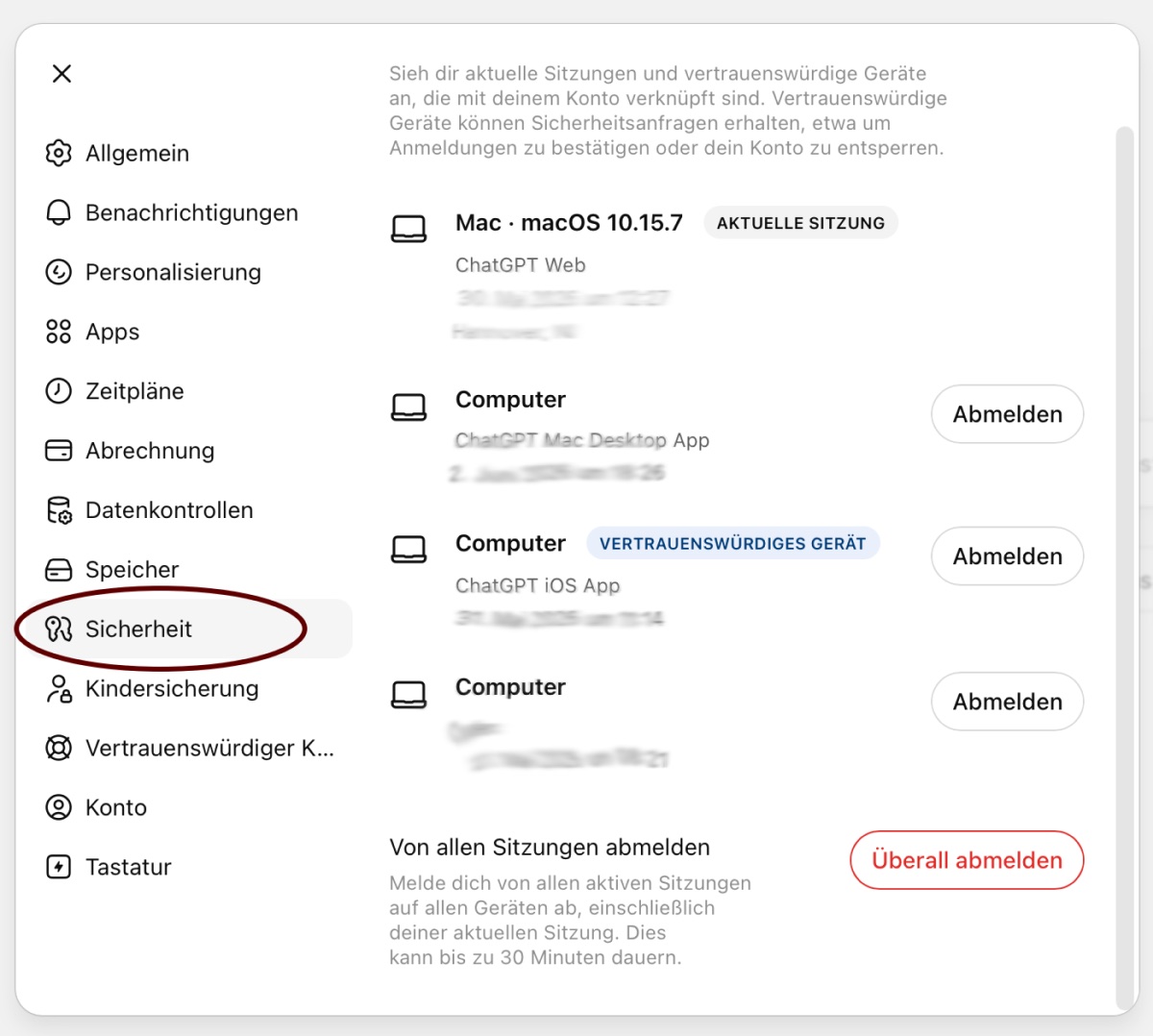
Task: Select Personalisierung in the sidebar
Action: click(x=190, y=272)
